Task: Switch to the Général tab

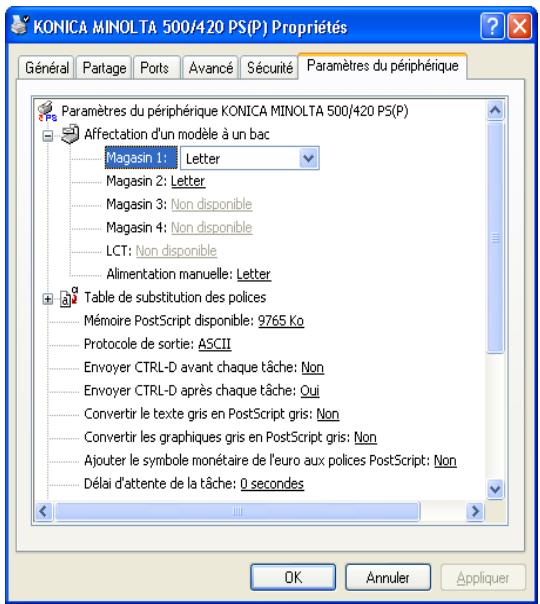Action: click(x=47, y=68)
